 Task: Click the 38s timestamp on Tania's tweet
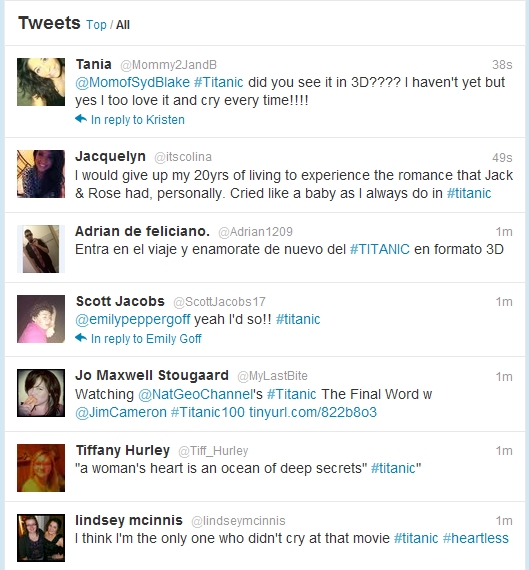502,65
